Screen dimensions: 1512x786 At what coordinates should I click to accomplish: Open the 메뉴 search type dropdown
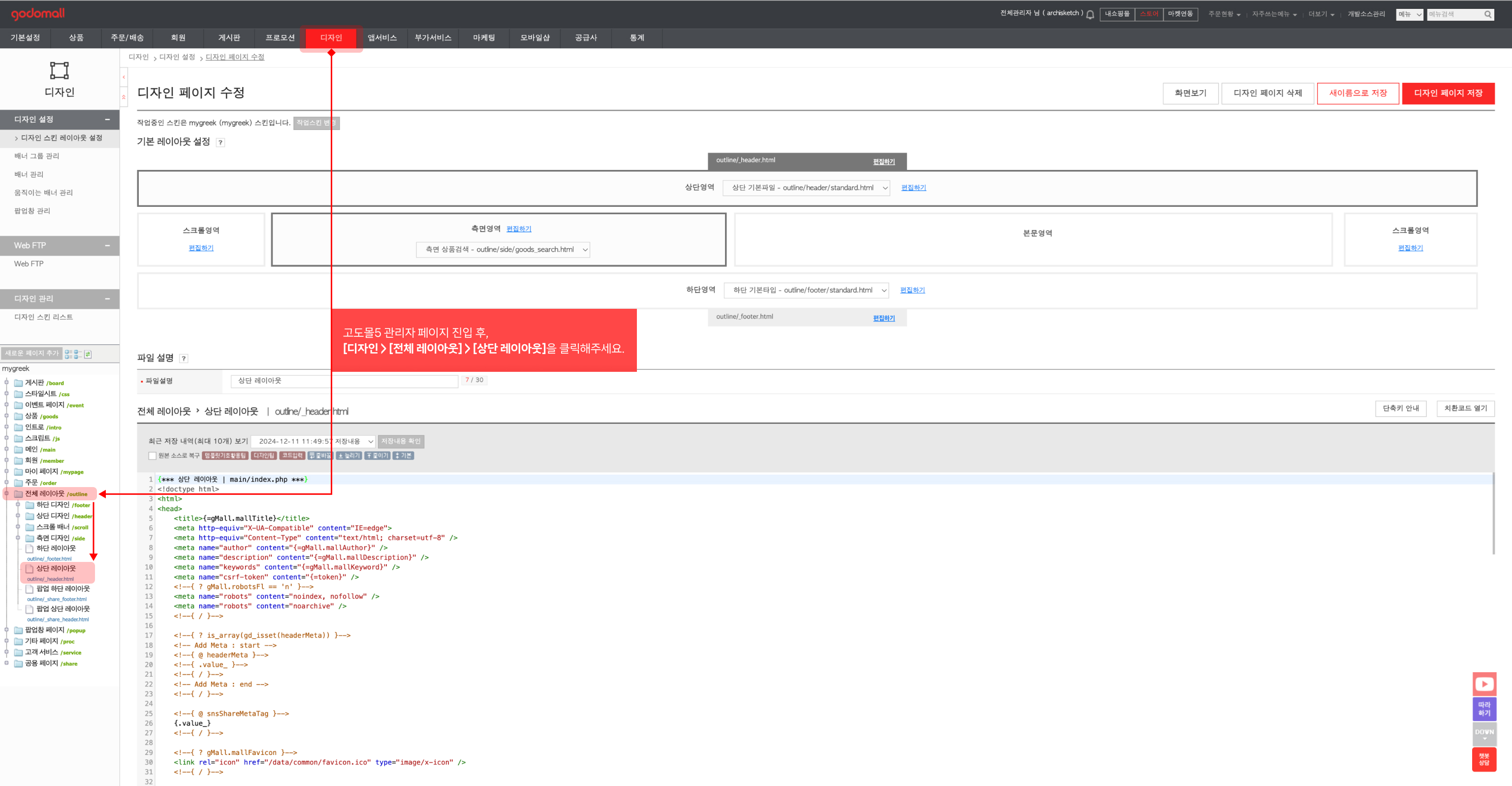(x=1410, y=15)
